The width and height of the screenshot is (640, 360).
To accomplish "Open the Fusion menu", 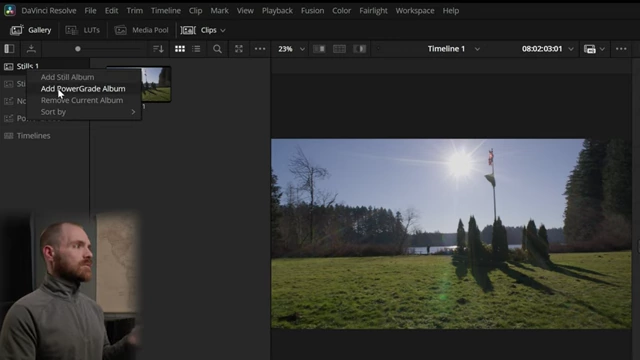I will pos(312,11).
